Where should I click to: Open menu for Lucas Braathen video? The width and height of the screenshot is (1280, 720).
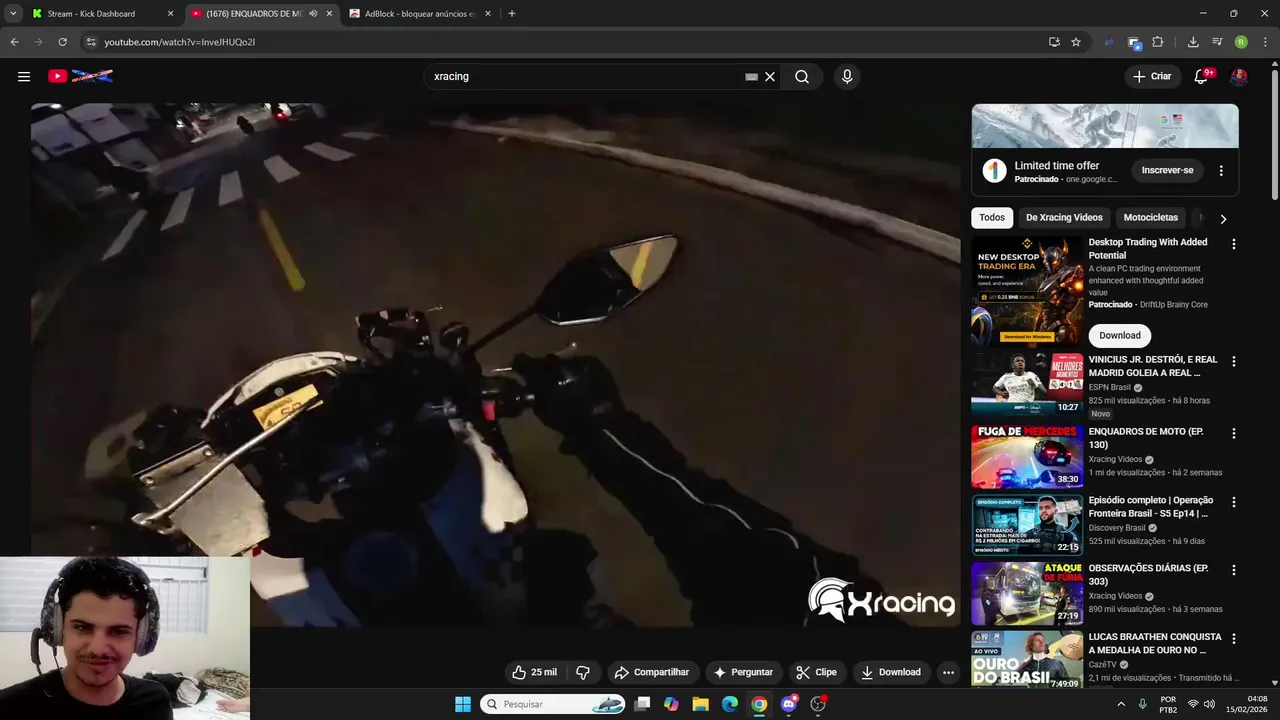pos(1234,638)
